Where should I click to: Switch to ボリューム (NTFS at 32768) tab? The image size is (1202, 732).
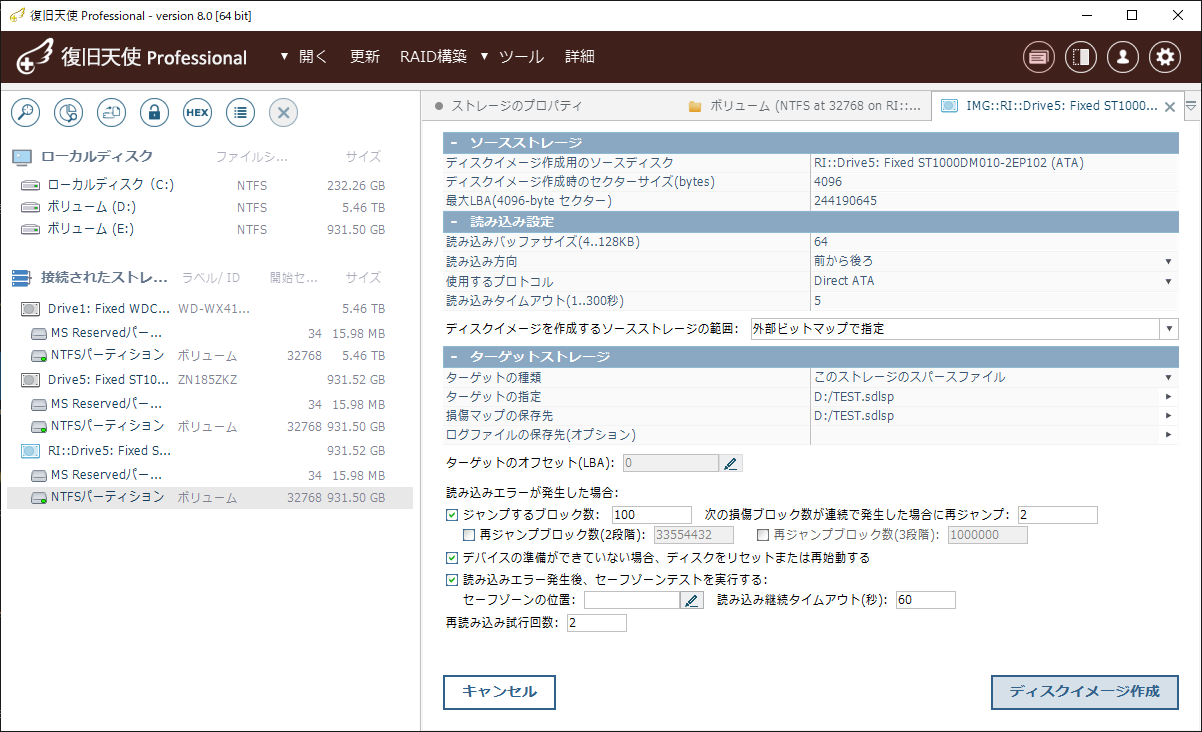(x=804, y=106)
